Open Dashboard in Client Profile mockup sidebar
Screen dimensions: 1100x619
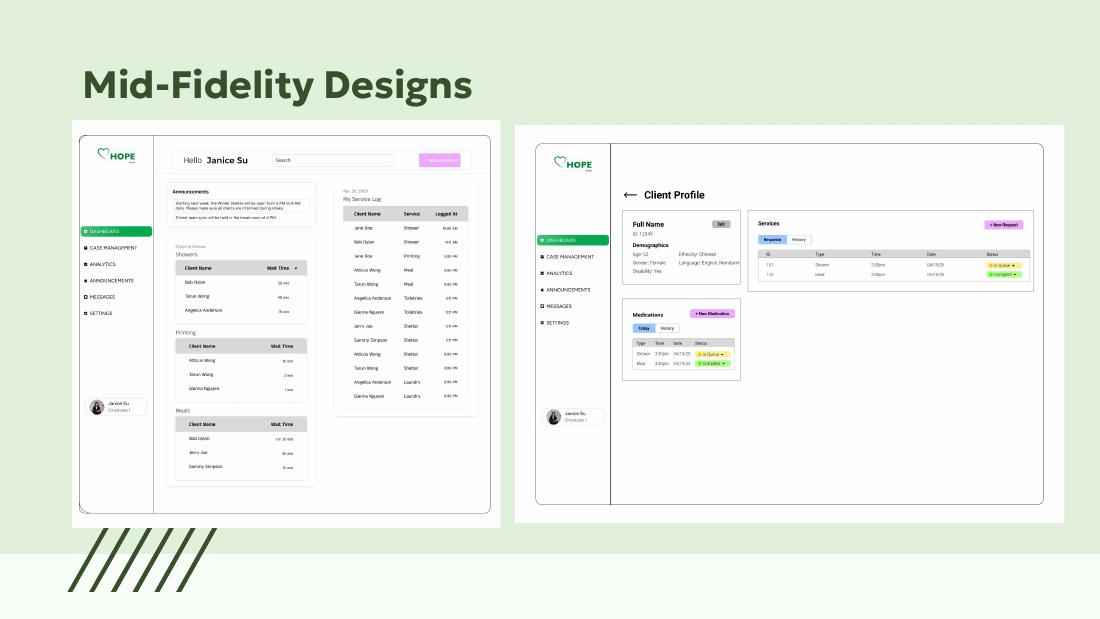pos(572,240)
